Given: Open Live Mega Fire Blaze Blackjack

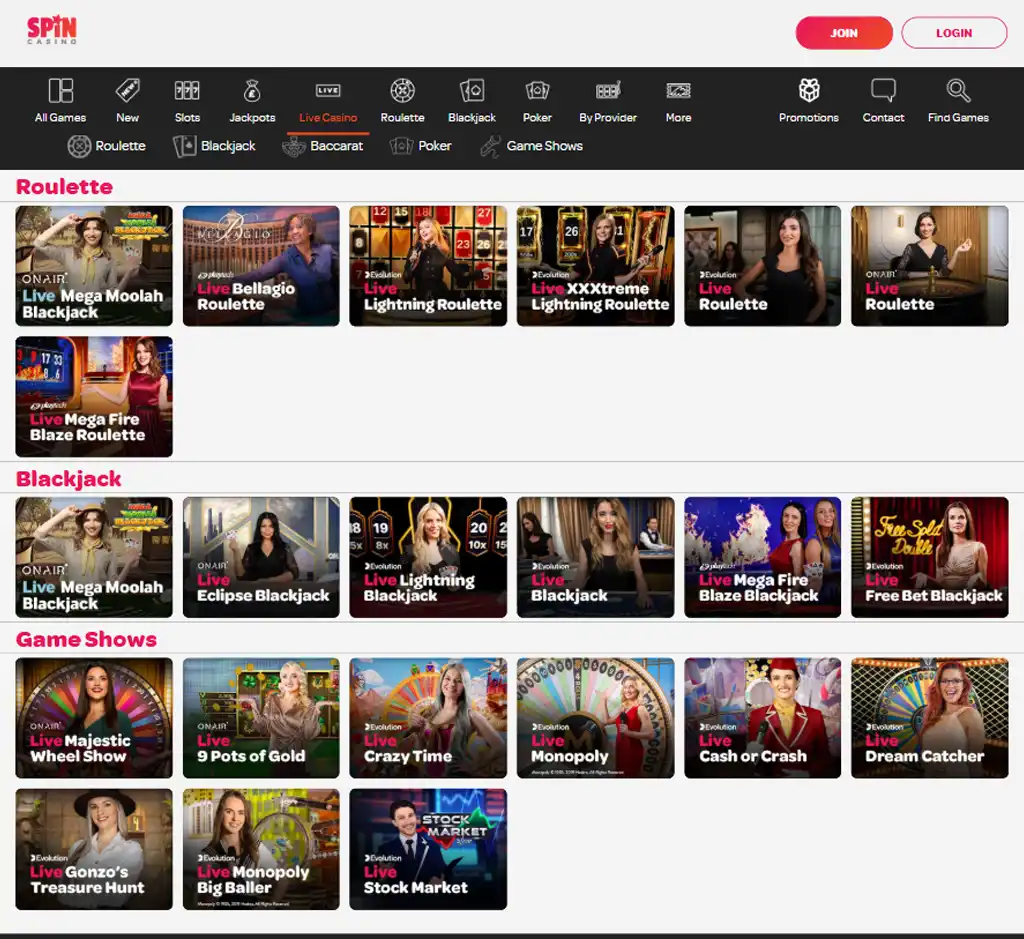Looking at the screenshot, I should coord(763,557).
